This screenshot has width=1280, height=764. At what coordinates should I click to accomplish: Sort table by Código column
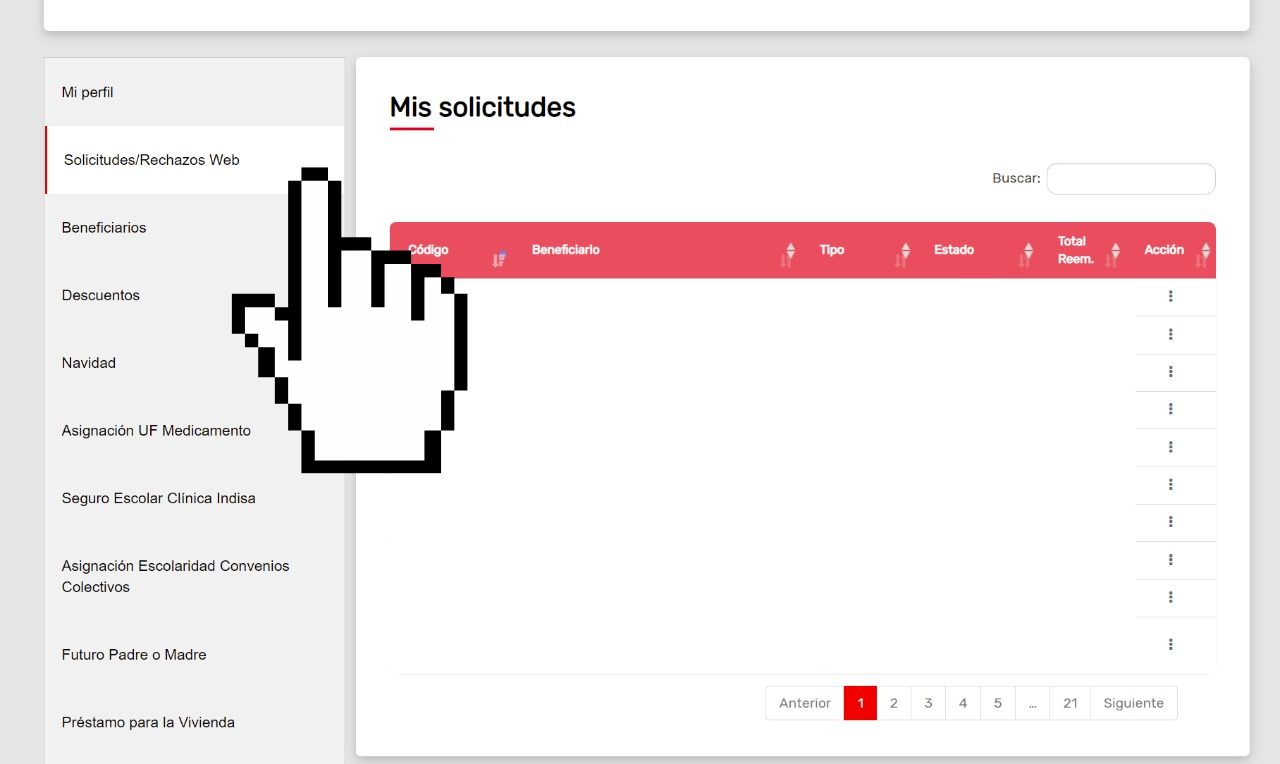pyautogui.click(x=429, y=250)
